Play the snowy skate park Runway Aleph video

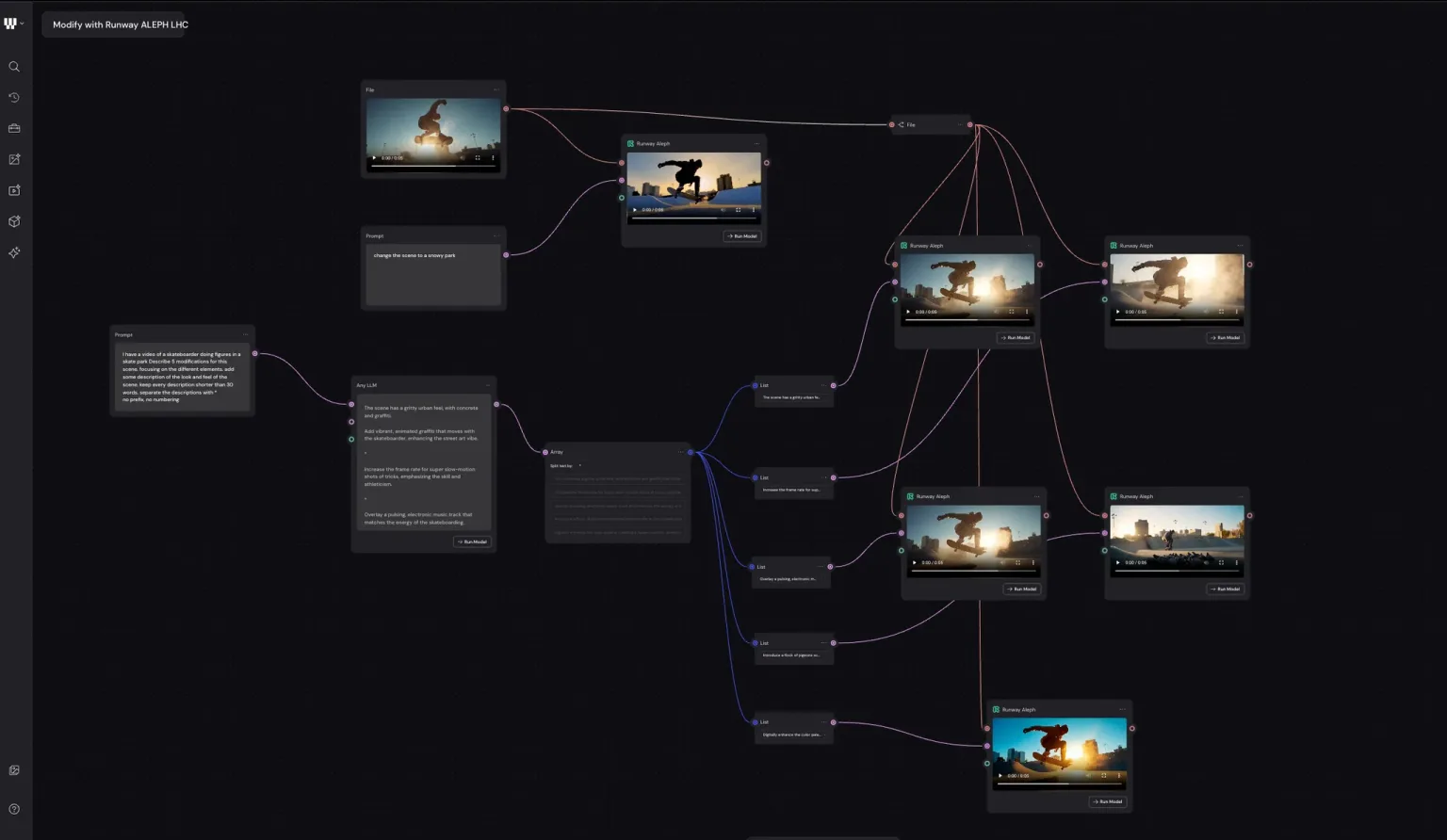[x=635, y=210]
